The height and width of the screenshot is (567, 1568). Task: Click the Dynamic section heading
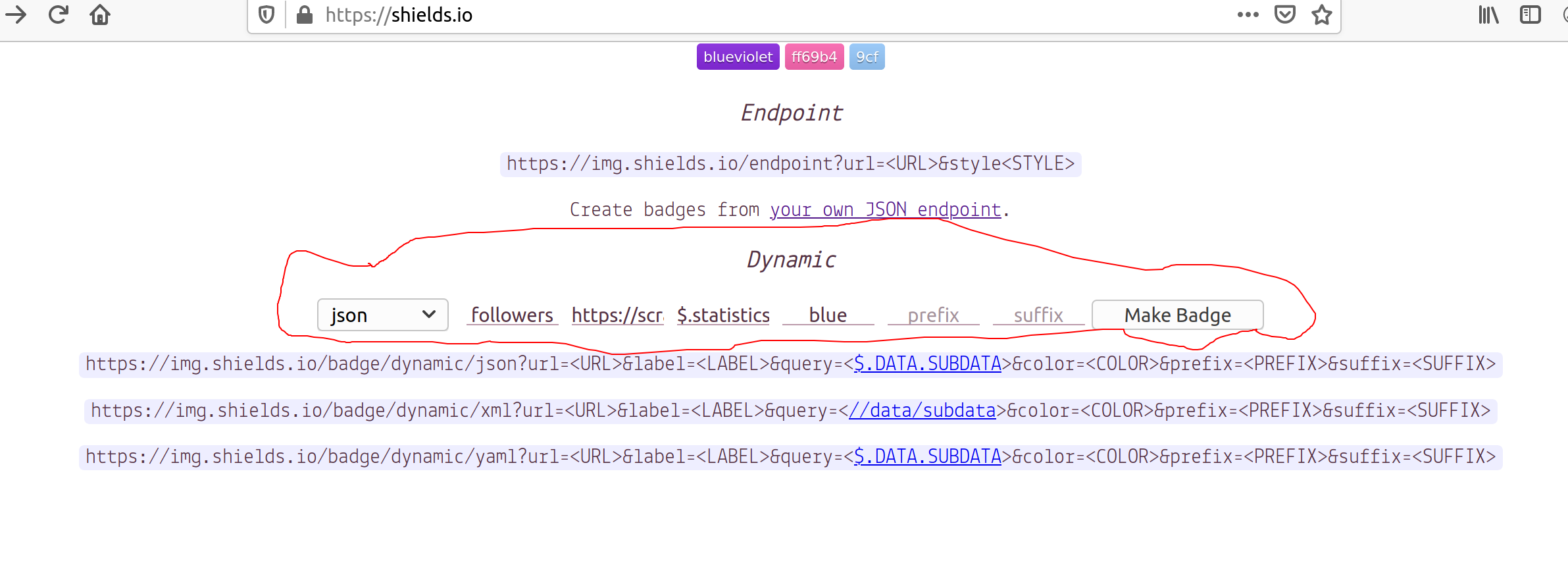point(791,259)
